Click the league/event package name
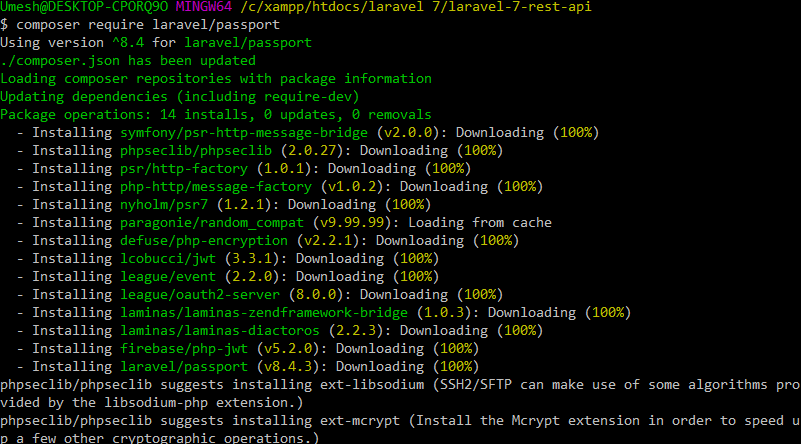This screenshot has height=444, width=801. [168, 276]
